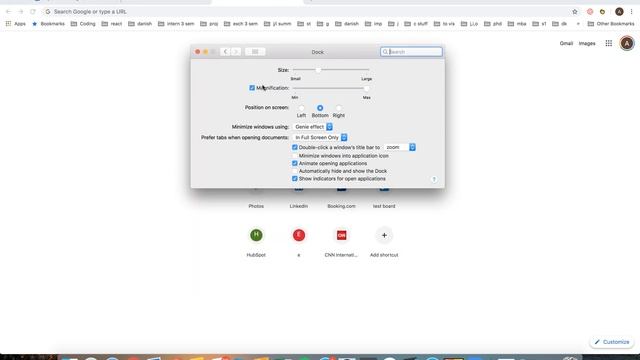The height and width of the screenshot is (360, 640).
Task: Open 'exch 3 sem' bookmarks folder
Action: [241, 24]
